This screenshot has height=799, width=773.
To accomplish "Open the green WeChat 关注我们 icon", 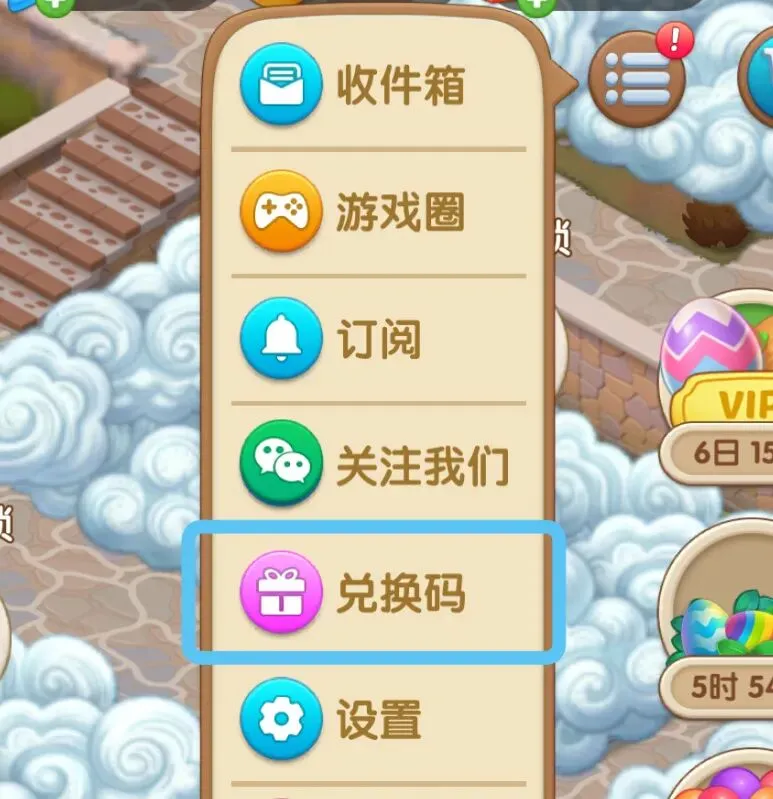I will click(281, 464).
